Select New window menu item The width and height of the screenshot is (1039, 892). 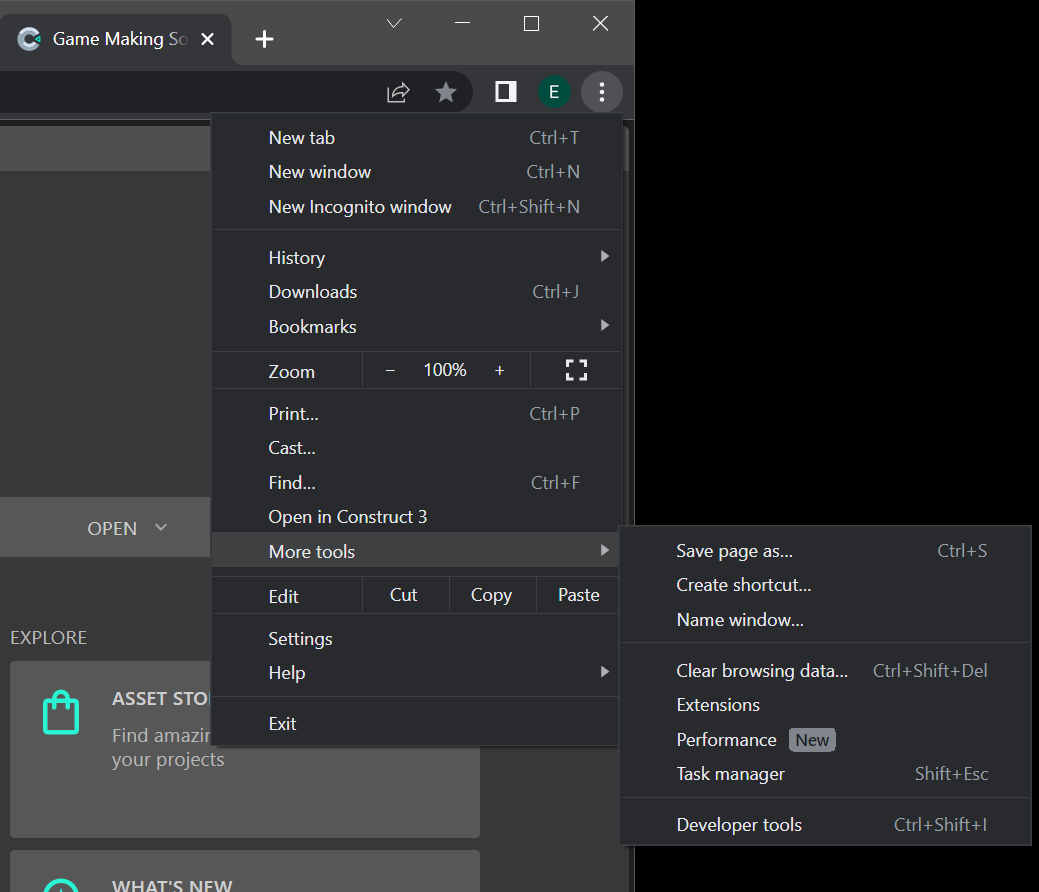click(417, 172)
